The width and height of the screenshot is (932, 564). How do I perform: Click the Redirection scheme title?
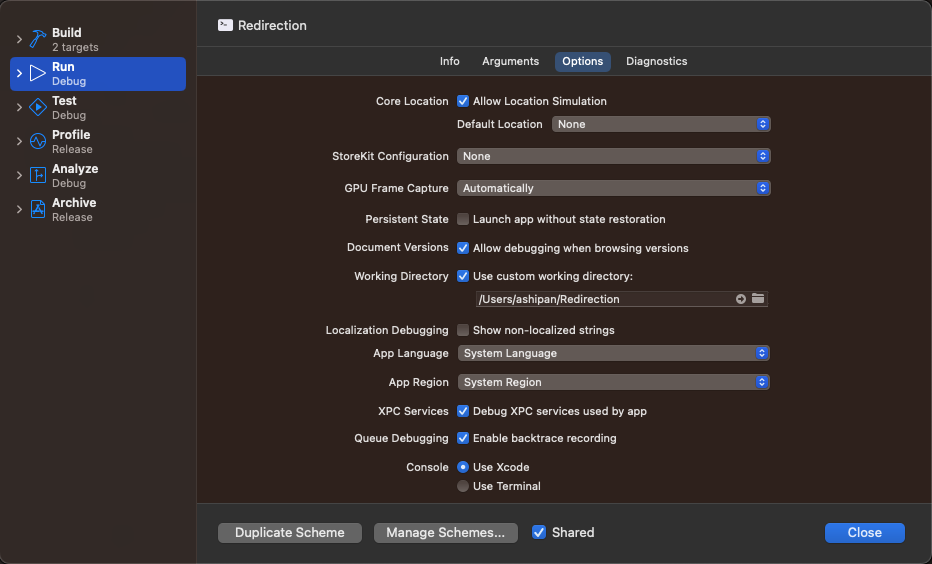point(272,26)
